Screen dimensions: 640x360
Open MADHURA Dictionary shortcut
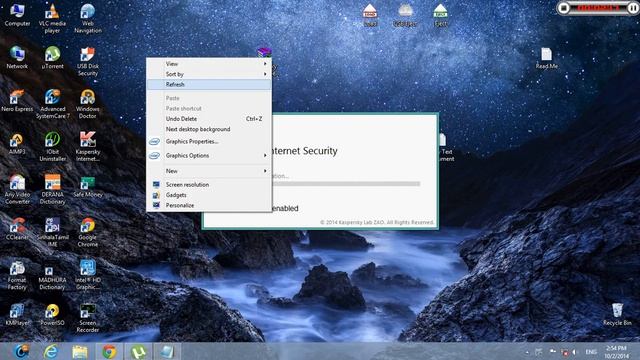(x=52, y=278)
